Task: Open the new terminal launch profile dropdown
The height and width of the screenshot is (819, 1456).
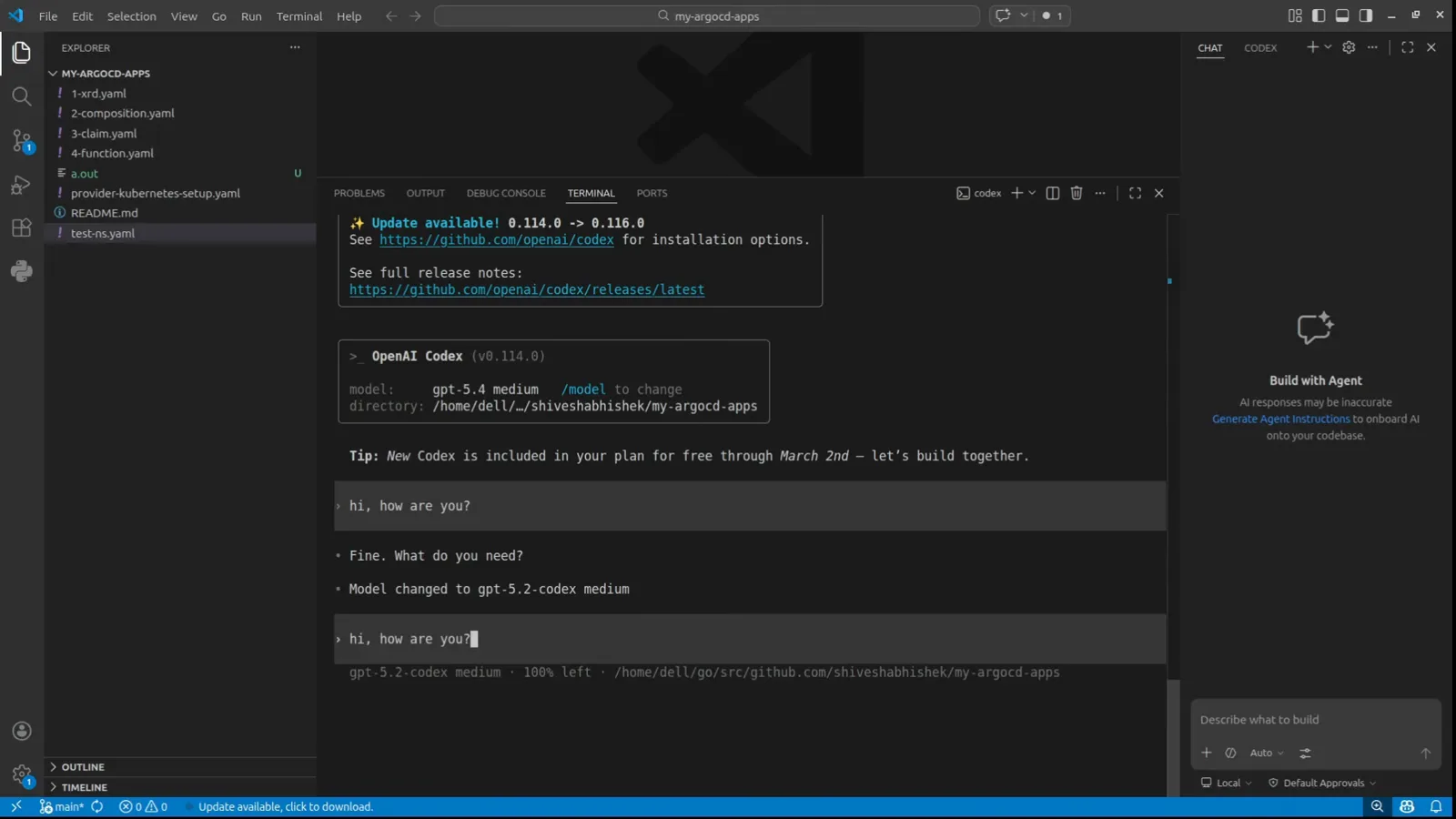Action: coord(1032,193)
